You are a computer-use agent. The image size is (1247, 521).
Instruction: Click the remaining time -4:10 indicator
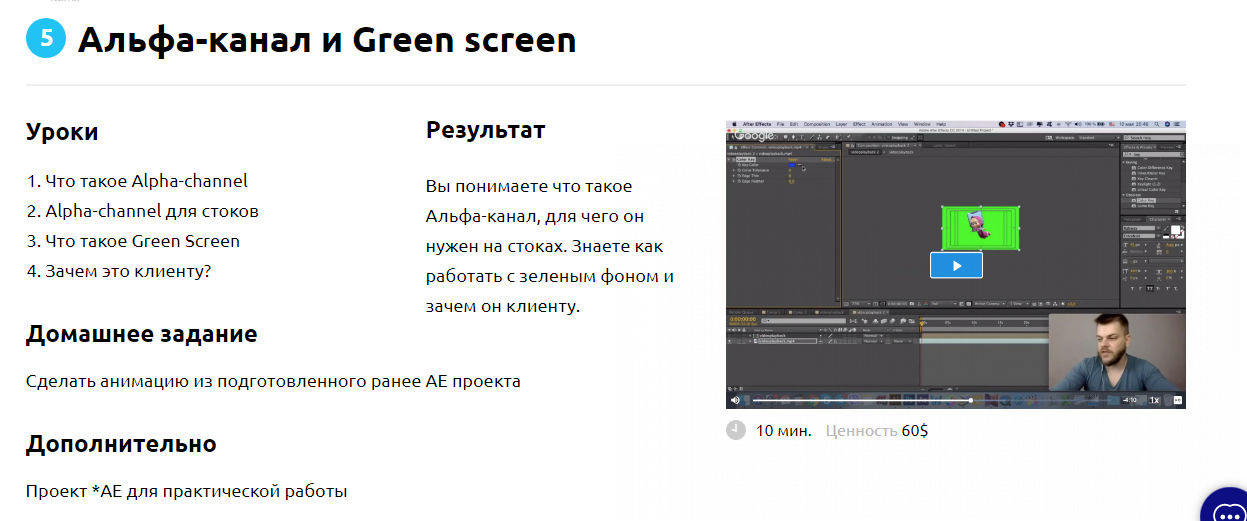[1129, 400]
